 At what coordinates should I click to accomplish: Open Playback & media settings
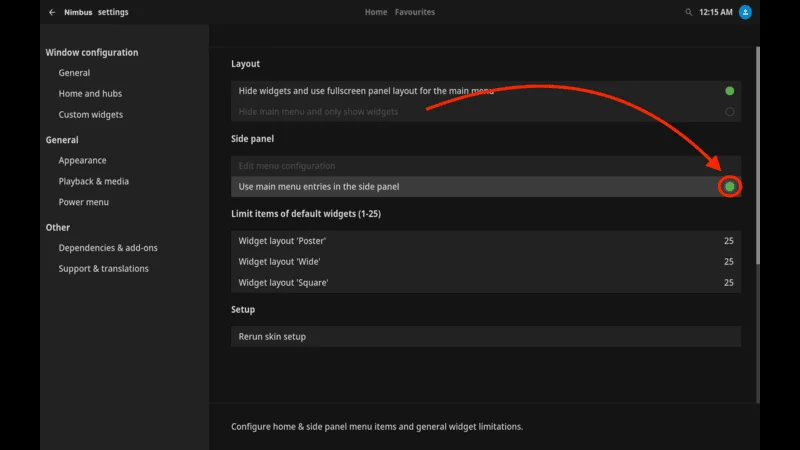[94, 181]
